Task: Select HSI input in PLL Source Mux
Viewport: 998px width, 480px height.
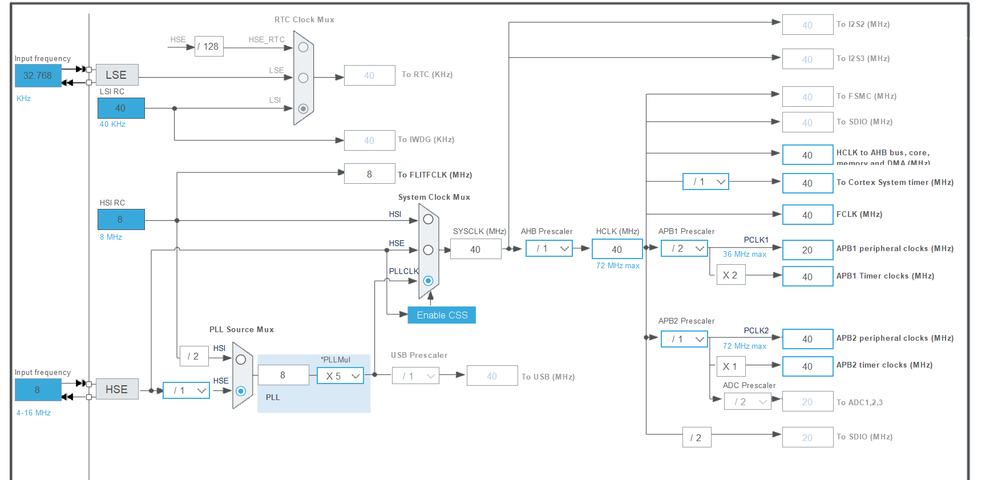Action: [241, 359]
